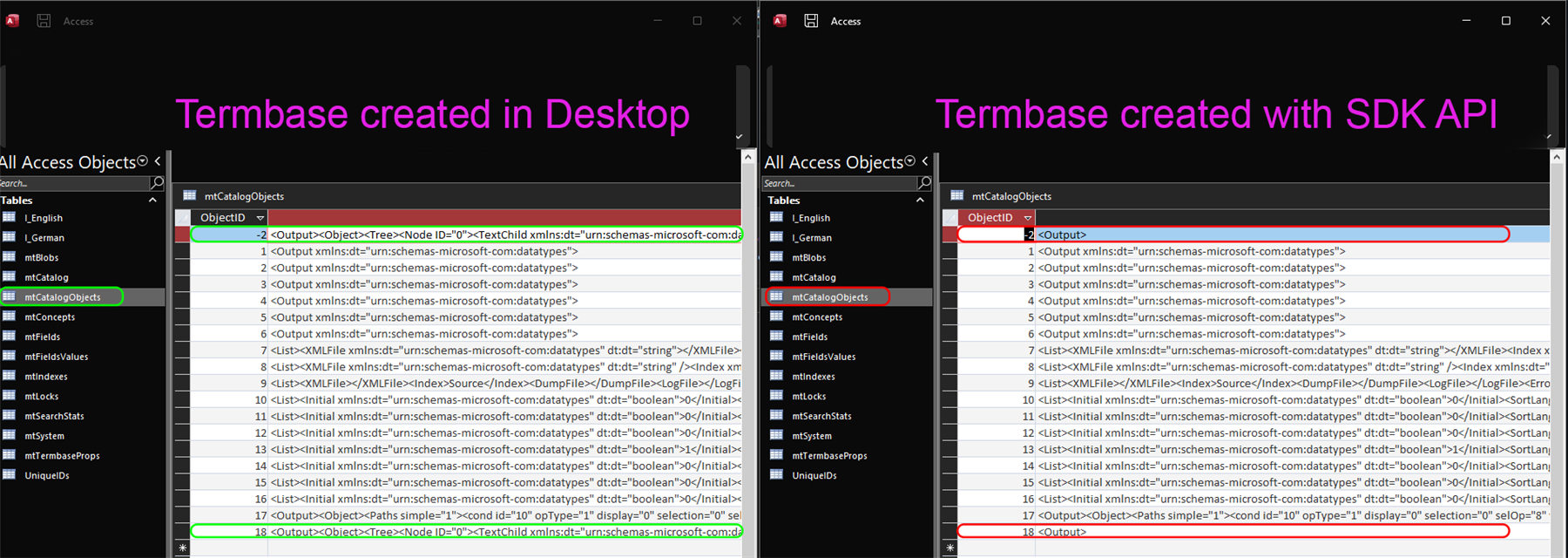Image resolution: width=1568 pixels, height=558 pixels.
Task: Maximize the right Access window
Action: click(1505, 21)
